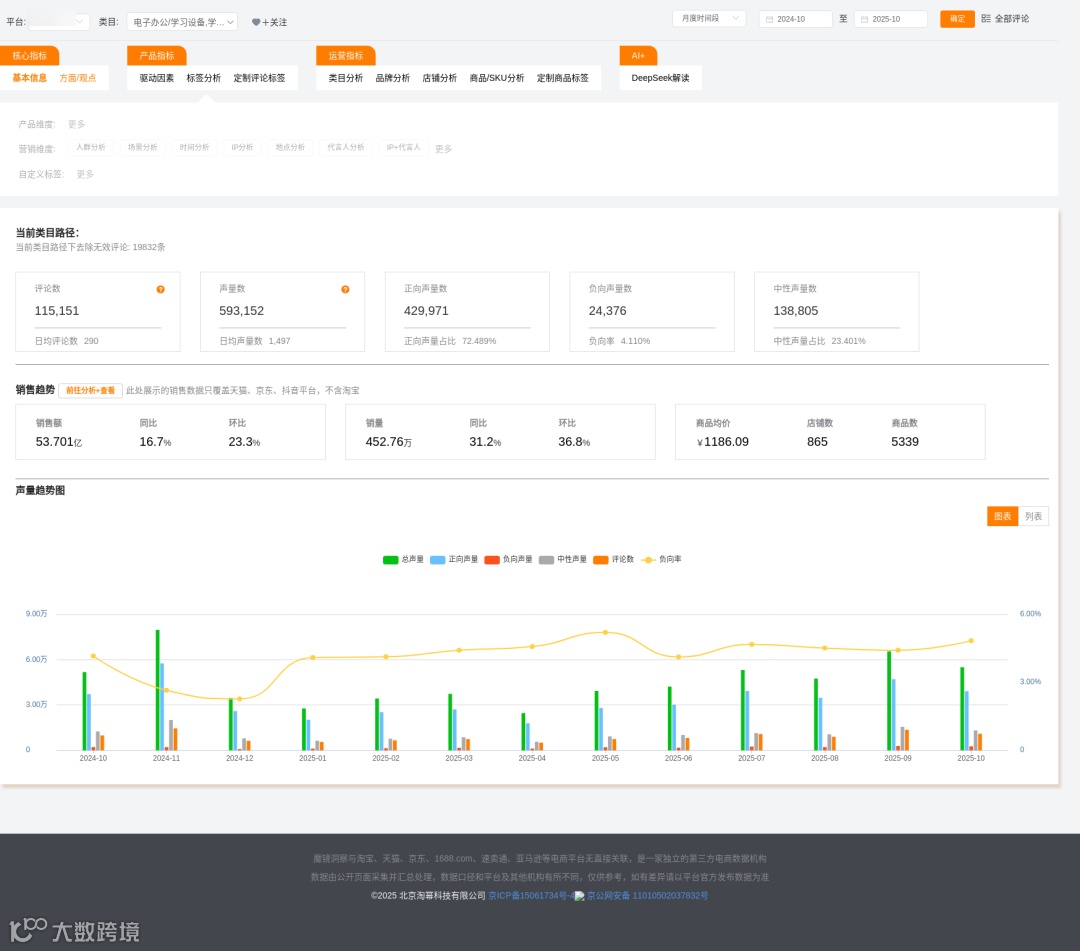Open the 京公网安备 footer link
This screenshot has height=951, width=1080.
[647, 896]
